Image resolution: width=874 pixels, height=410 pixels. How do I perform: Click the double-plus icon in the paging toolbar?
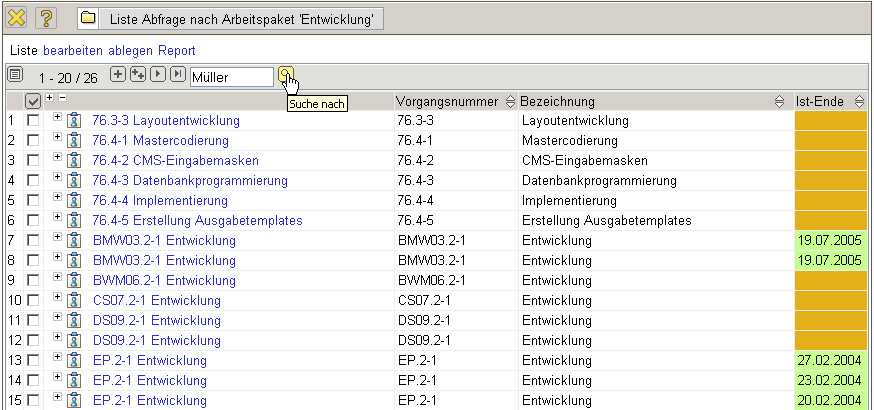pos(138,75)
